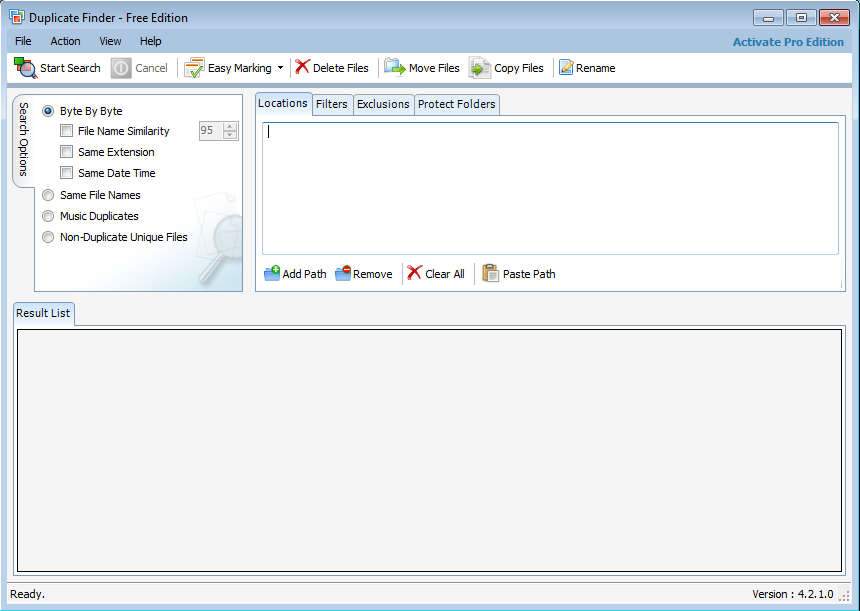This screenshot has height=611, width=860.
Task: Close the Duplicate Finder window
Action: (x=834, y=18)
